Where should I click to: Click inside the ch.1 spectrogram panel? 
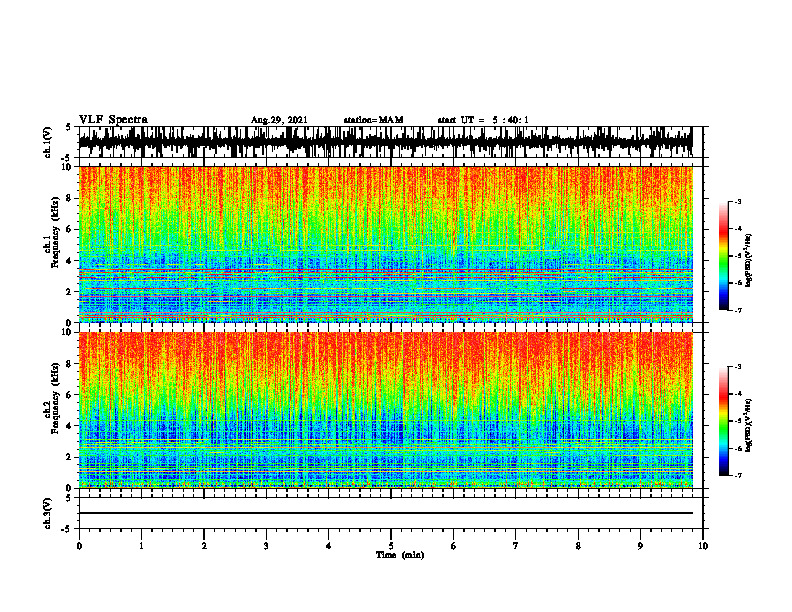click(385, 244)
